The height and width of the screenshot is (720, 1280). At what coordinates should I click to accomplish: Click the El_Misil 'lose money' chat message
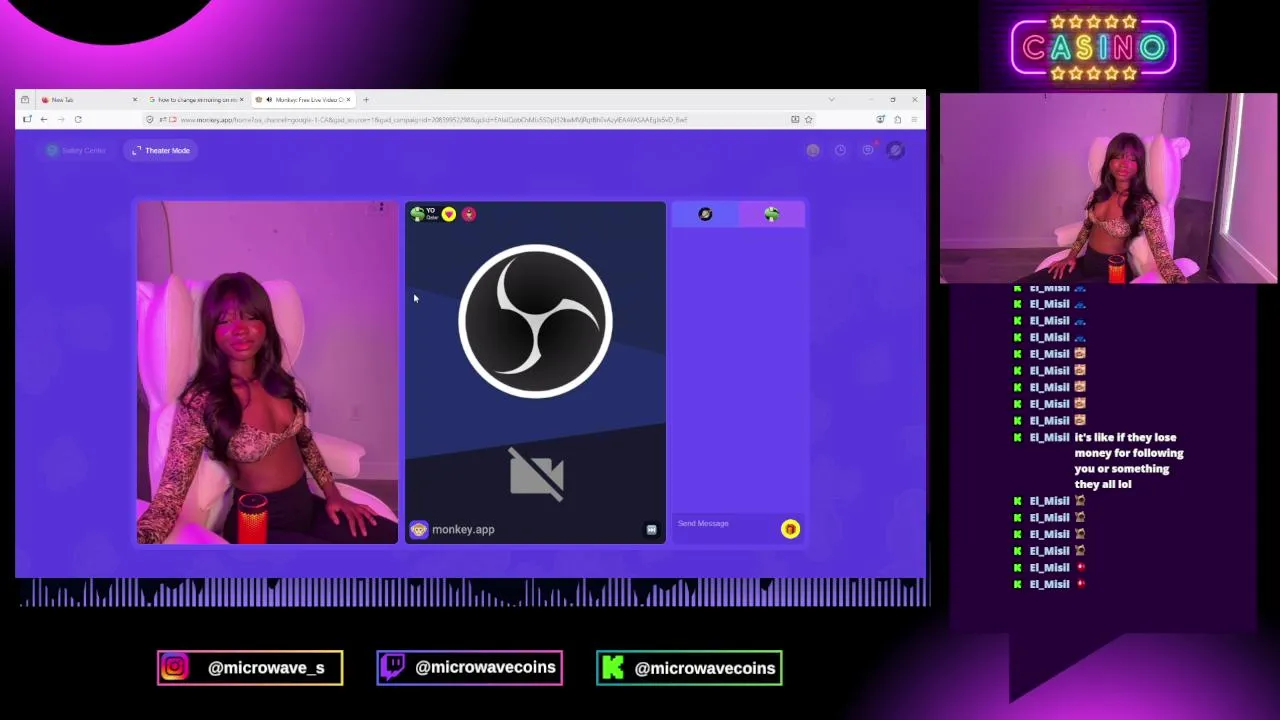pos(1129,460)
